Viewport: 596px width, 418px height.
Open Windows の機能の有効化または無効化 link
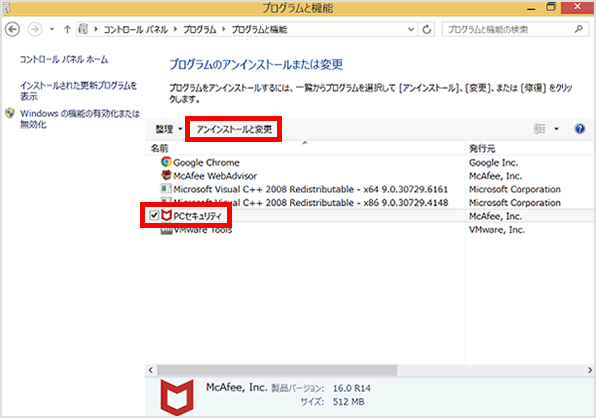pos(80,119)
